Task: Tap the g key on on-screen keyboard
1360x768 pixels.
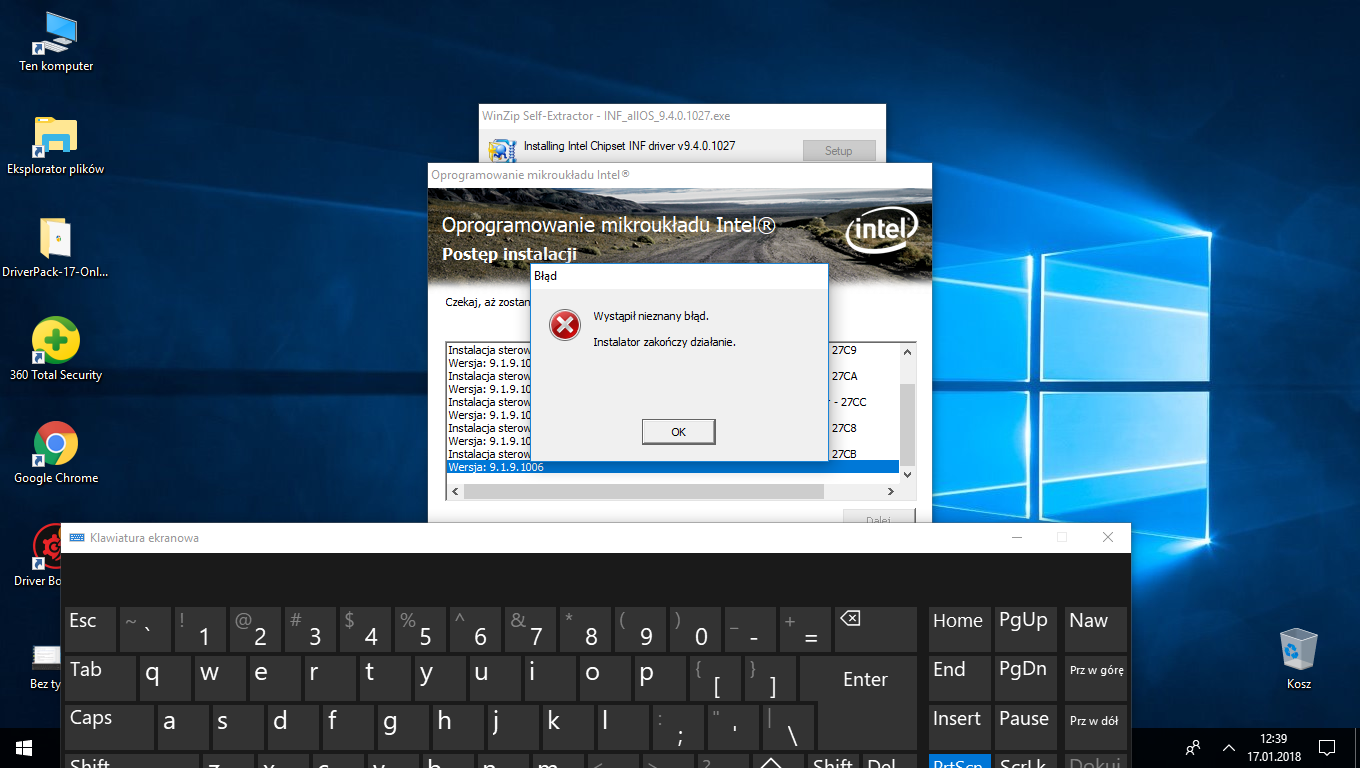Action: pos(403,727)
